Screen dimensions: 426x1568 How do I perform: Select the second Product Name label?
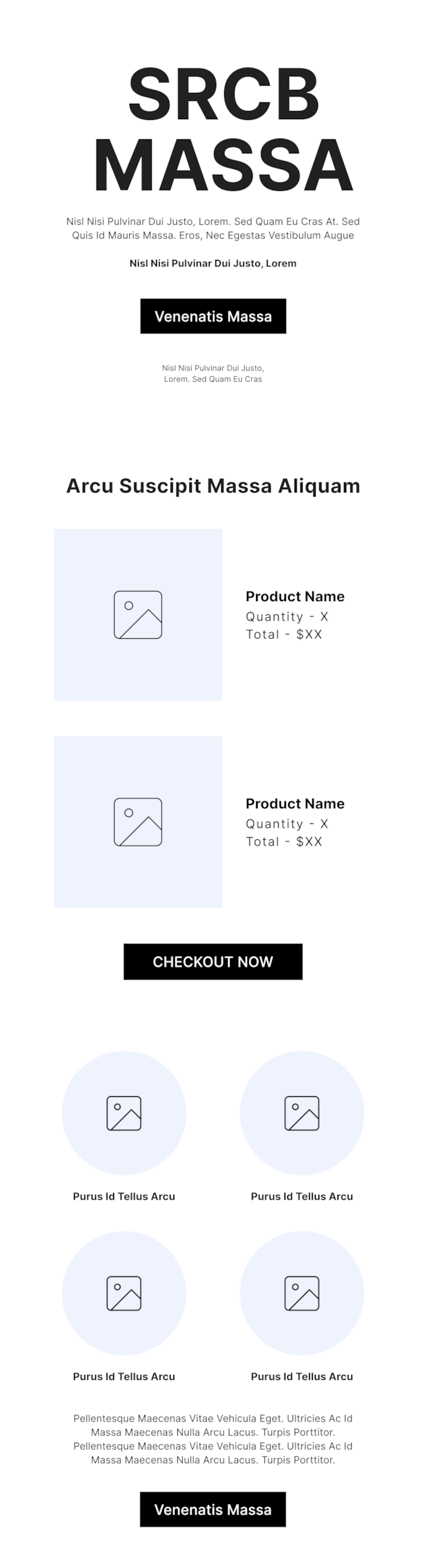pos(295,803)
